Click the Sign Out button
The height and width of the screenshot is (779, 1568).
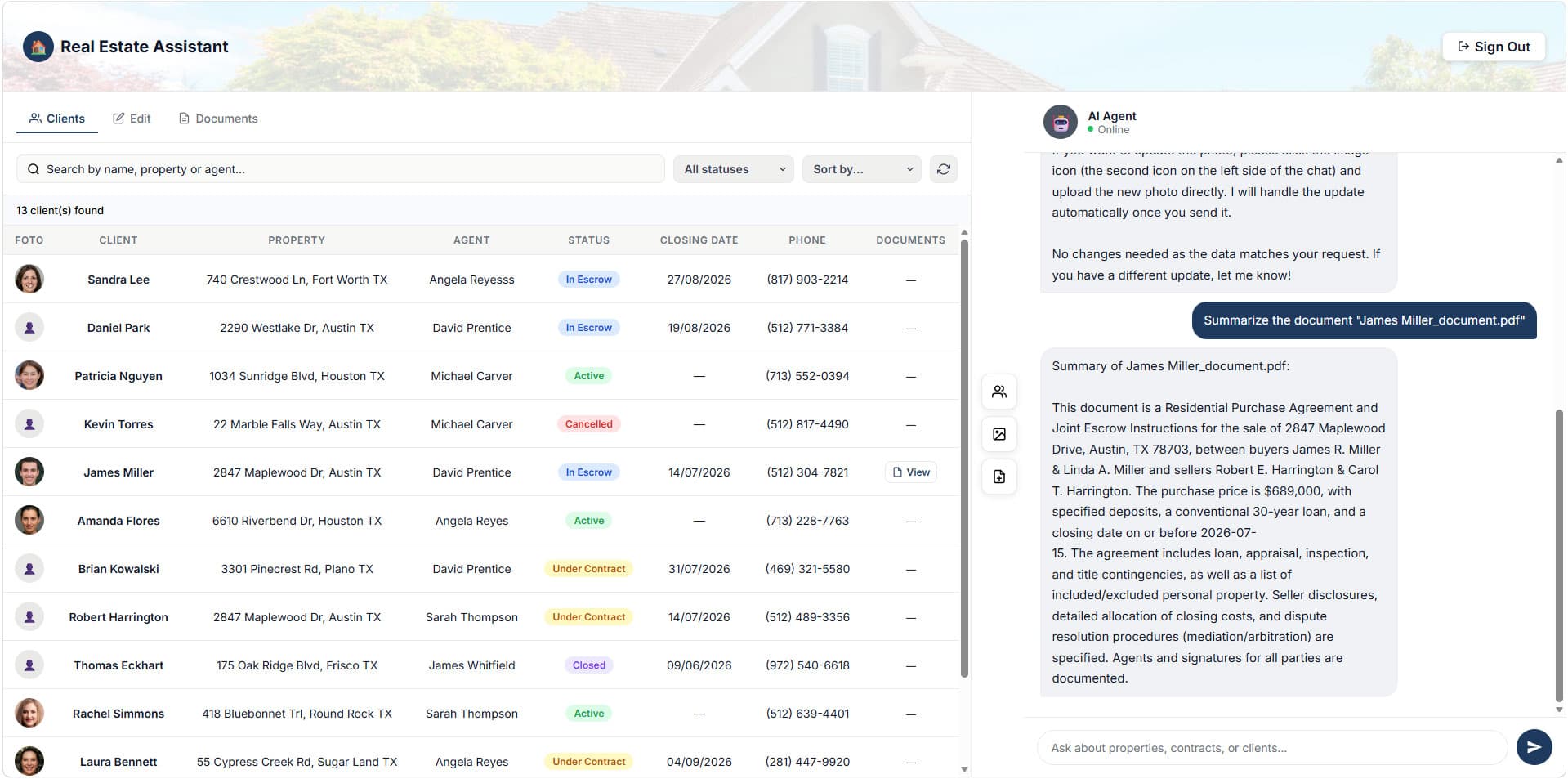[1494, 47]
